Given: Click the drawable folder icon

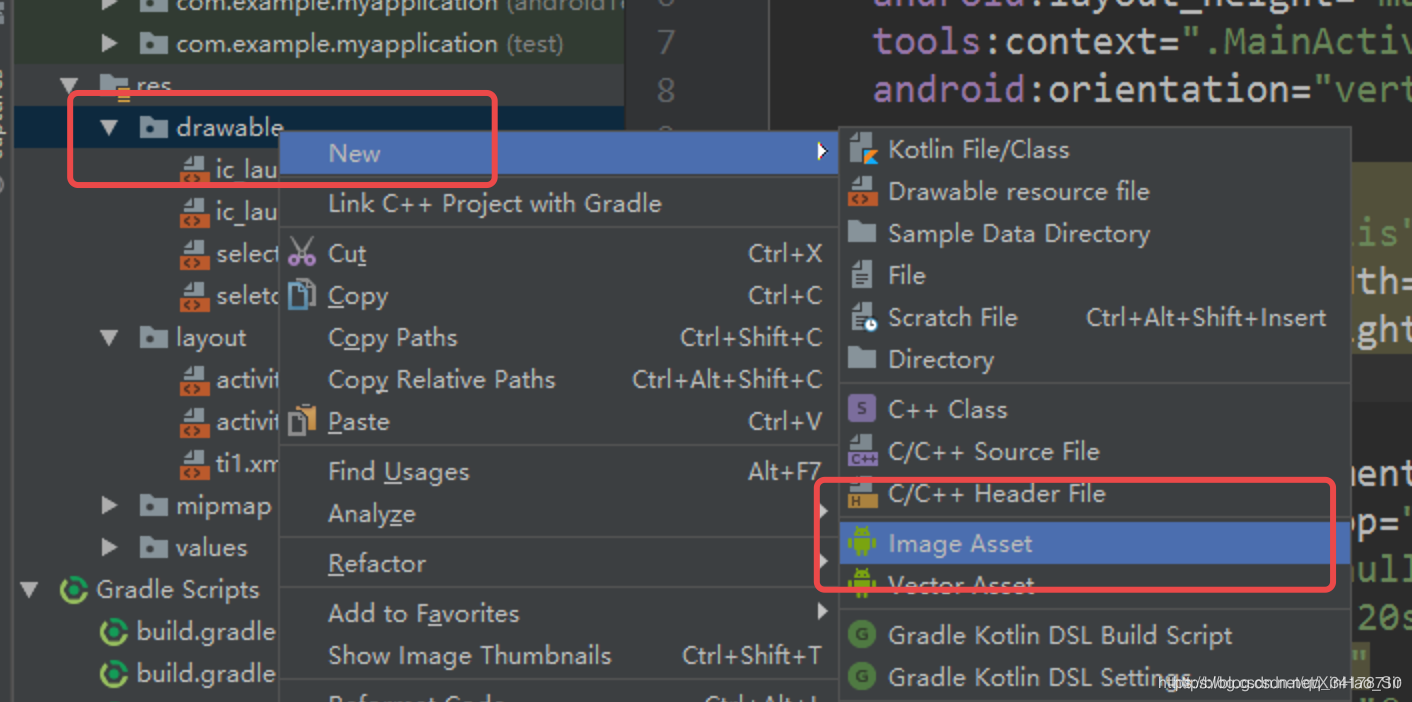Looking at the screenshot, I should click(153, 127).
